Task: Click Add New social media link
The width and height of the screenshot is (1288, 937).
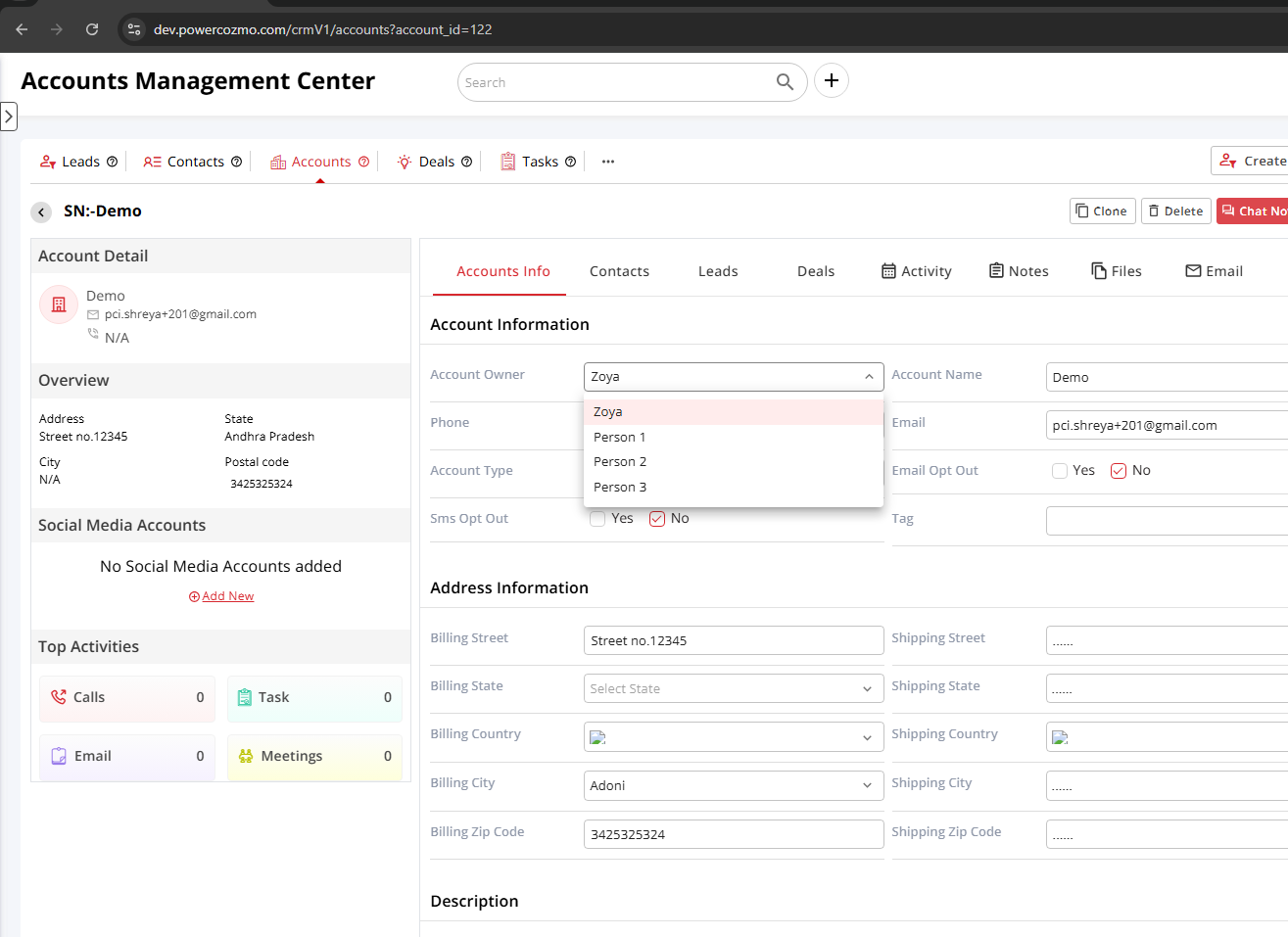Action: pyautogui.click(x=221, y=596)
